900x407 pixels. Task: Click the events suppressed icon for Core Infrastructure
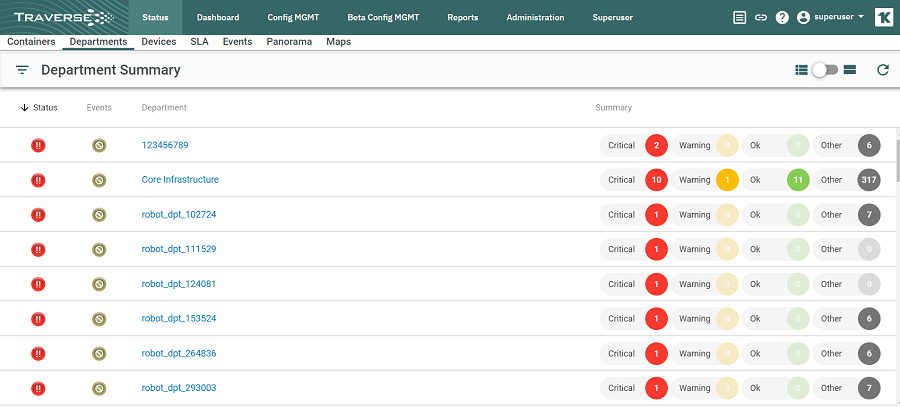click(99, 180)
